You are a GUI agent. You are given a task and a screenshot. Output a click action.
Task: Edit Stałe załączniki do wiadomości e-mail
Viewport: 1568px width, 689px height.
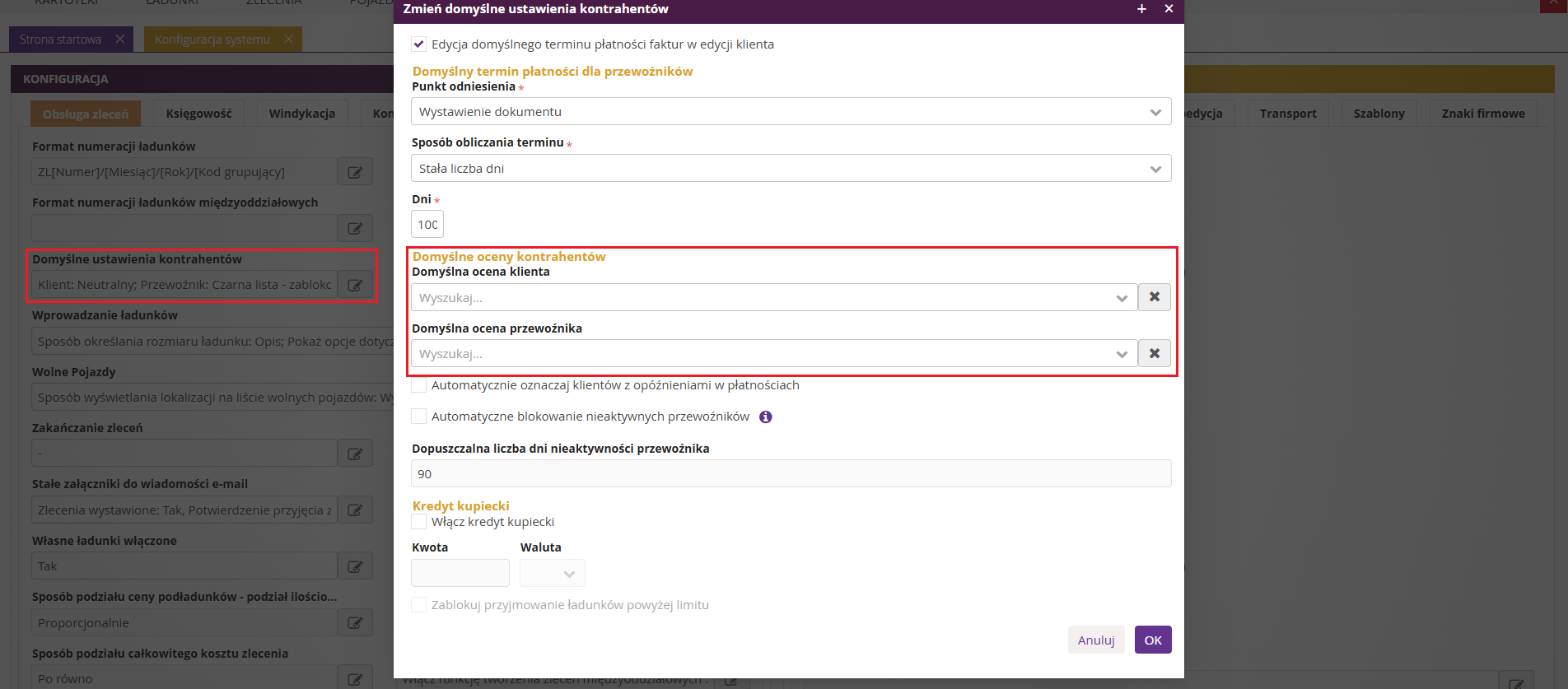(x=355, y=510)
